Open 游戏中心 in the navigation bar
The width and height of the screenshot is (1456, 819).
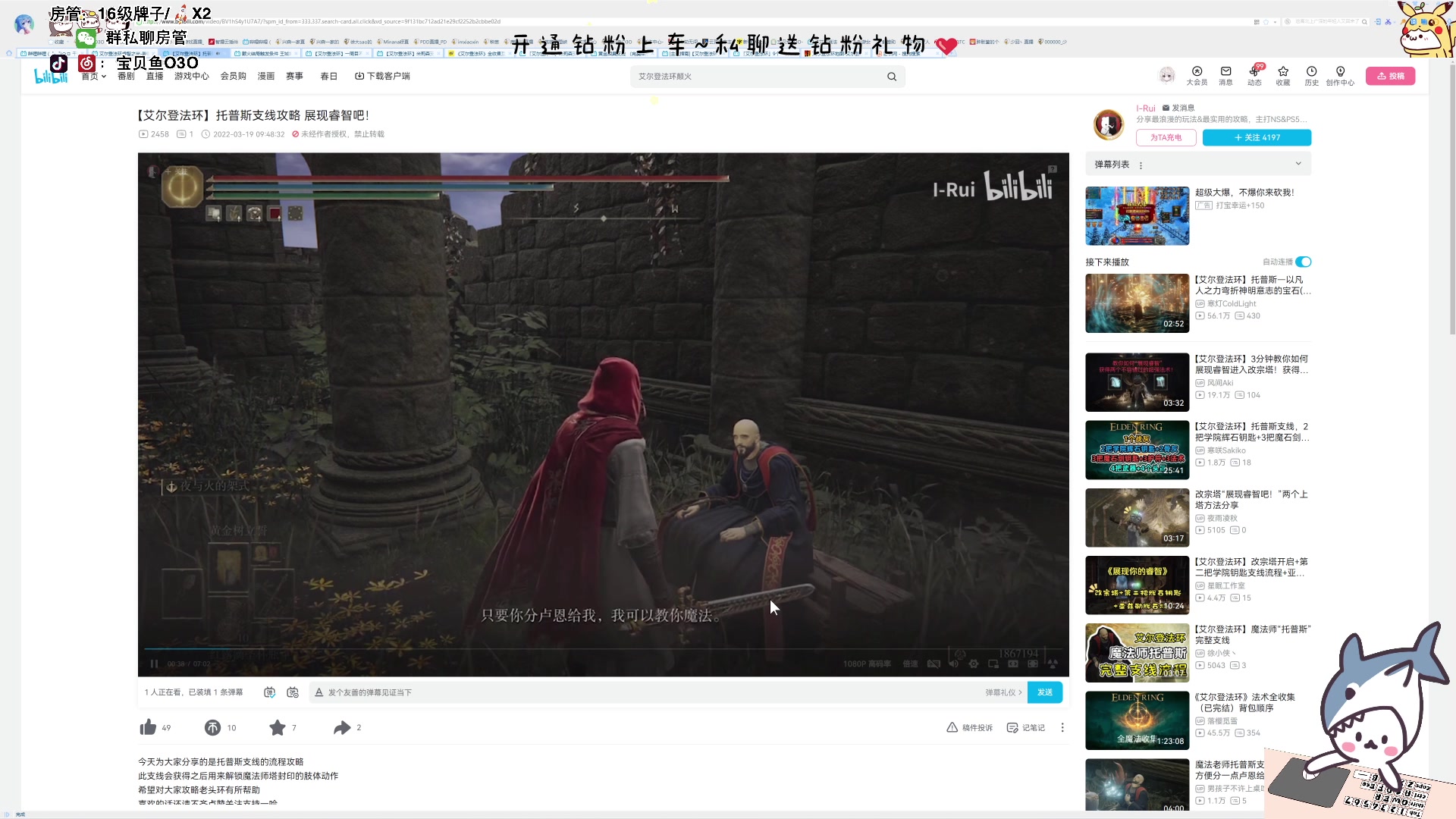[191, 76]
